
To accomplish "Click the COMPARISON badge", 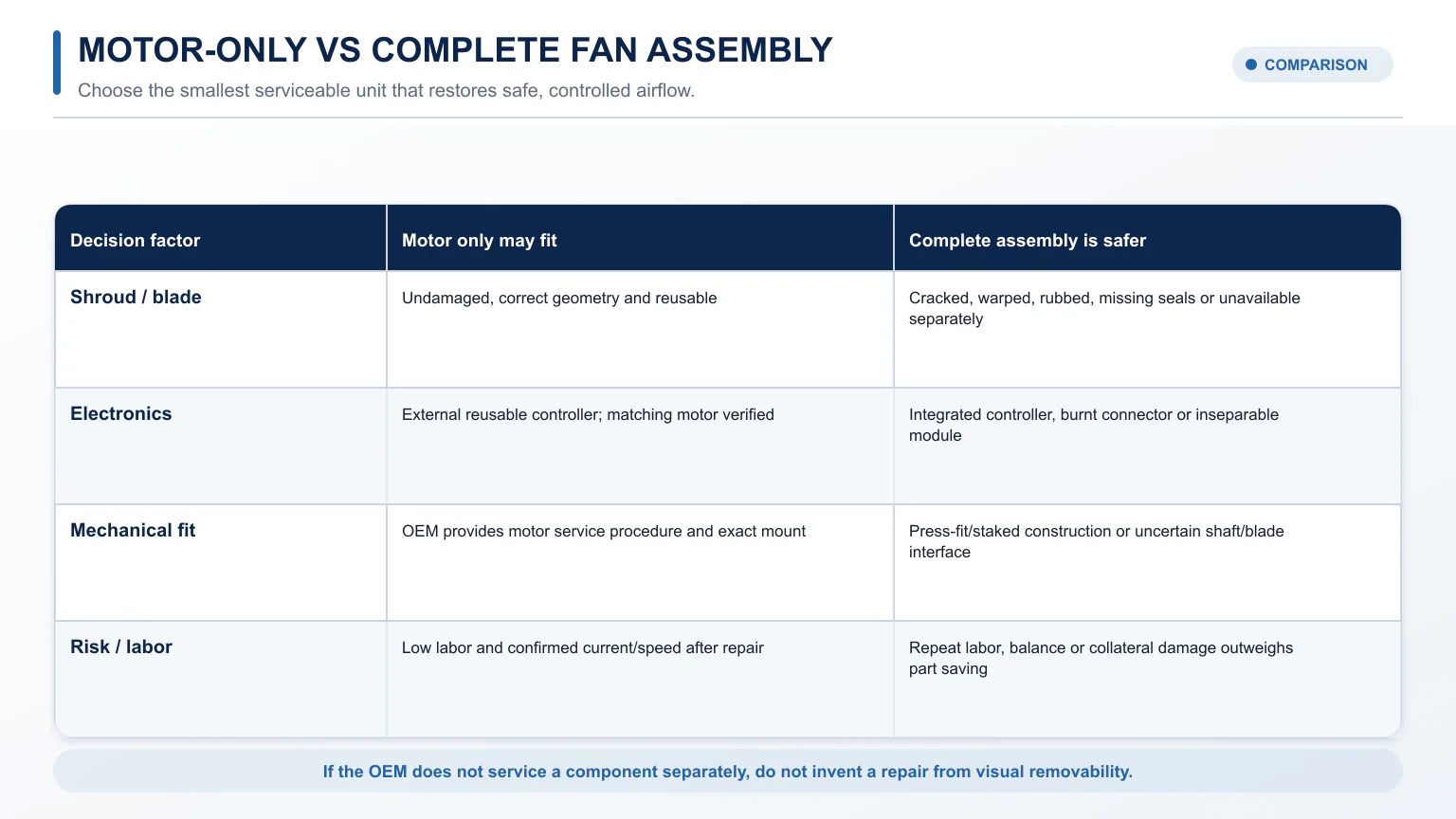I will point(1312,64).
